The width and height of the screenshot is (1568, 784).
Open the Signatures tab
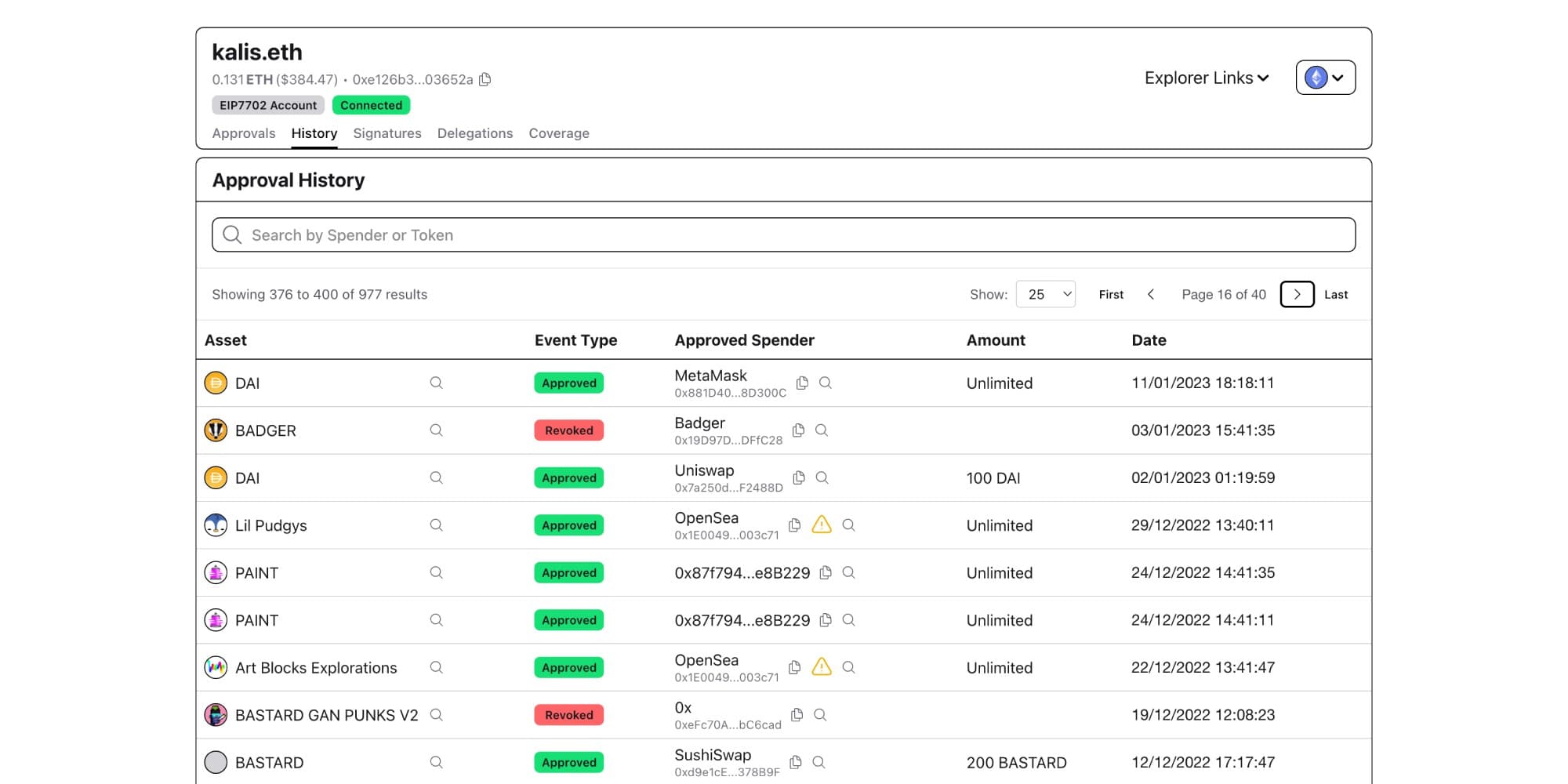(387, 133)
